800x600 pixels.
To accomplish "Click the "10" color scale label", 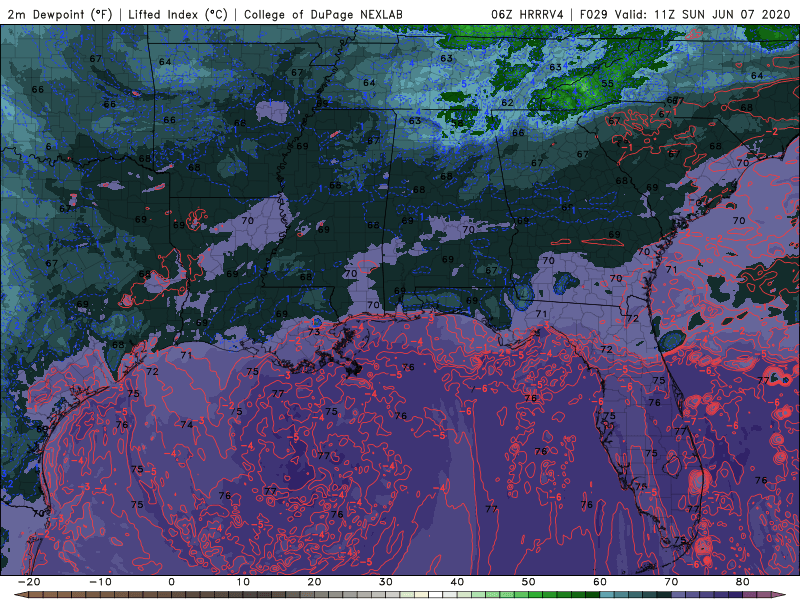I will click(x=243, y=582).
